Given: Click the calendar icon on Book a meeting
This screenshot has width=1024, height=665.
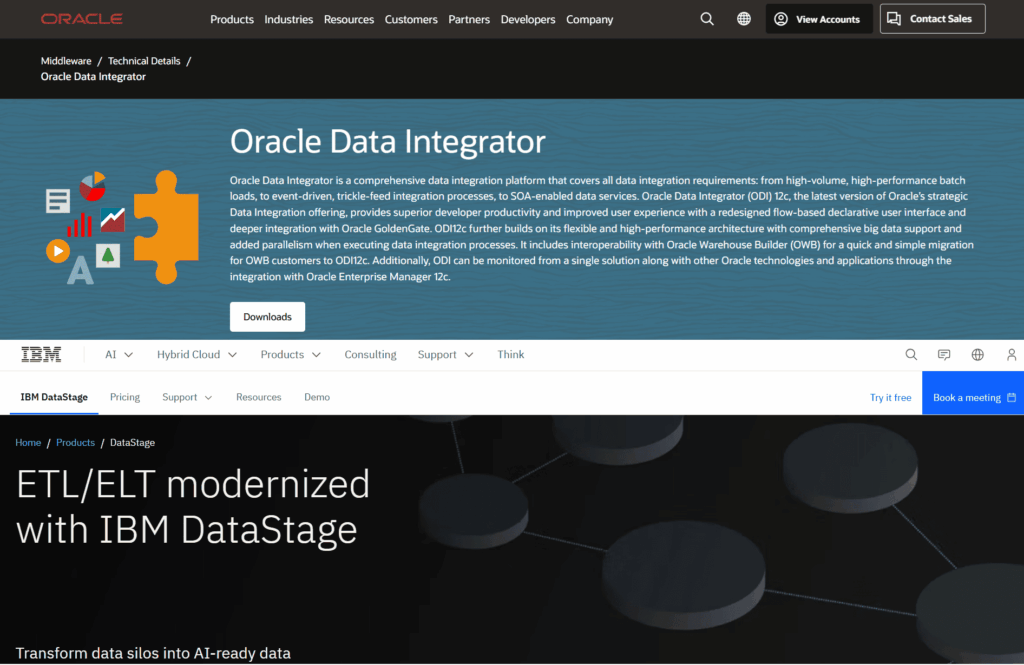Looking at the screenshot, I should click(x=1009, y=396).
